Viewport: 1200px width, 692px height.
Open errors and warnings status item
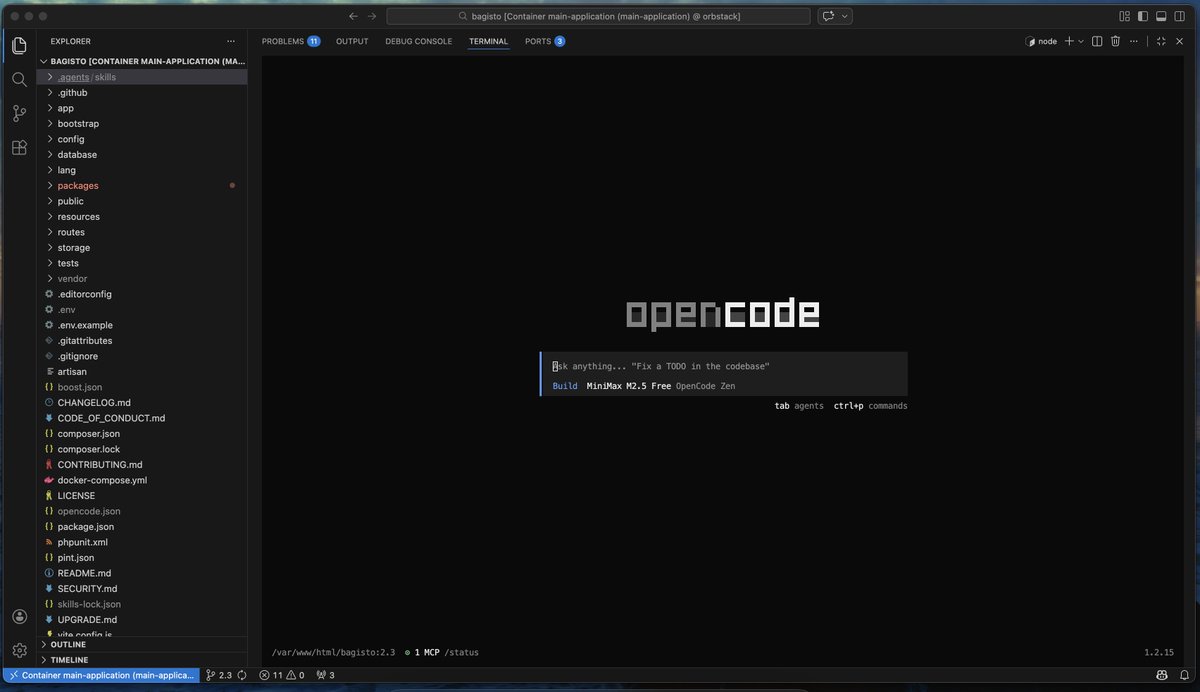tap(281, 675)
